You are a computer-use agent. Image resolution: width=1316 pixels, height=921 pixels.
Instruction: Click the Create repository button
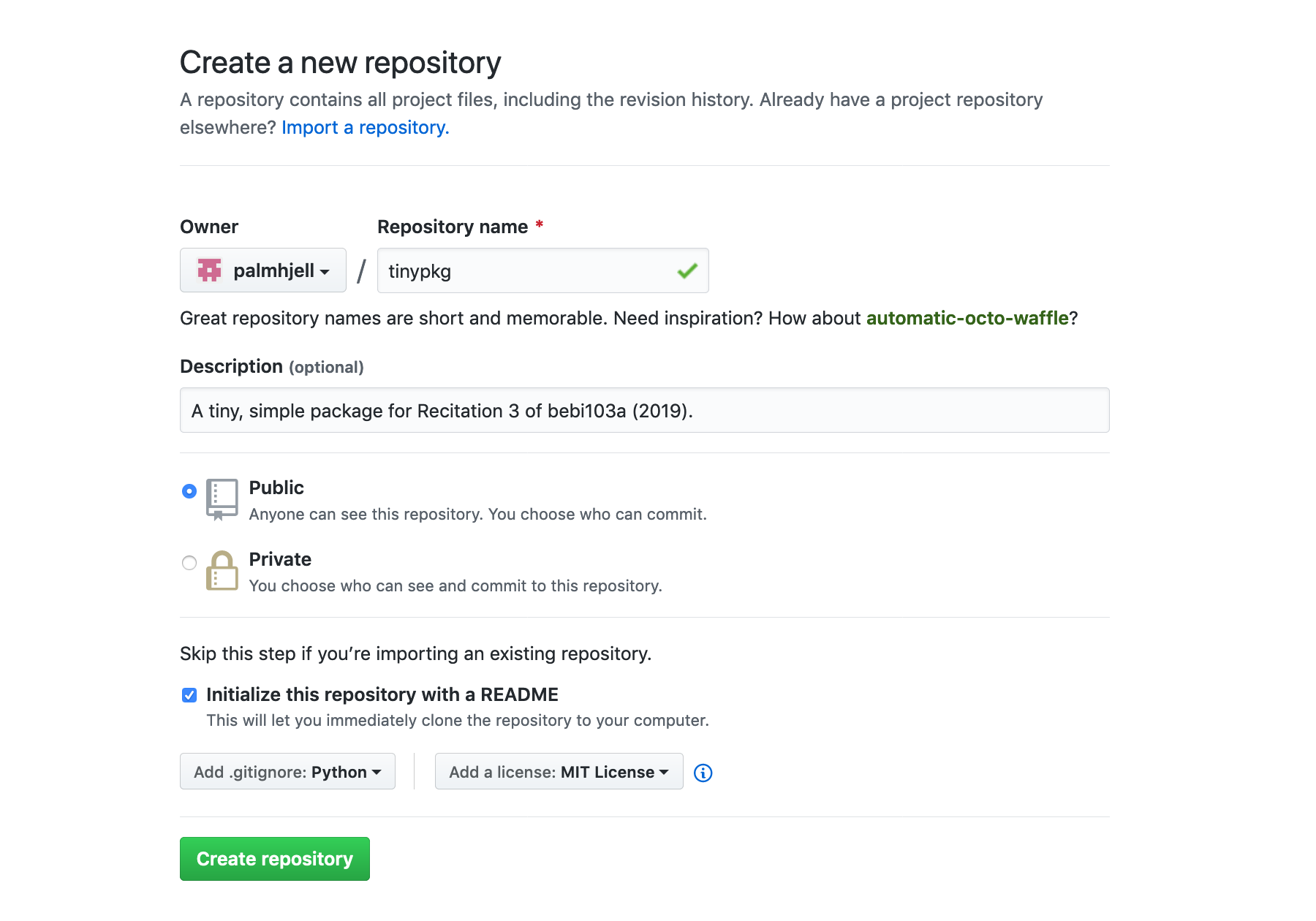click(x=275, y=859)
